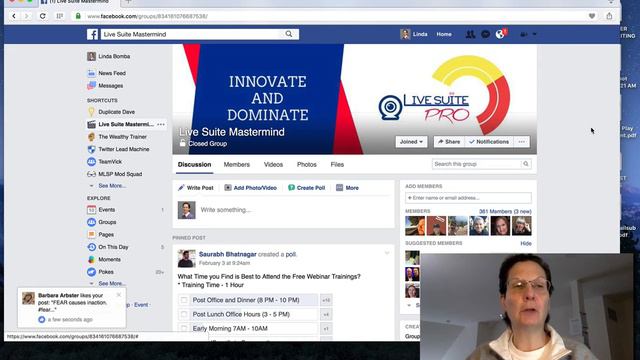Switch to the Discussion tab
640x360 pixels.
click(194, 164)
